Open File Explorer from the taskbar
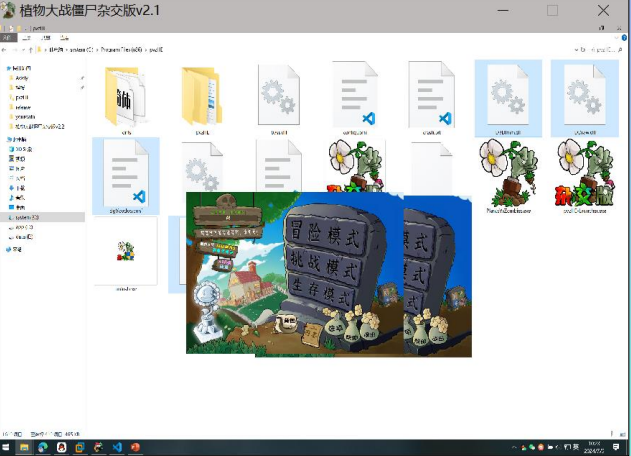This screenshot has width=631, height=456. tap(24, 447)
